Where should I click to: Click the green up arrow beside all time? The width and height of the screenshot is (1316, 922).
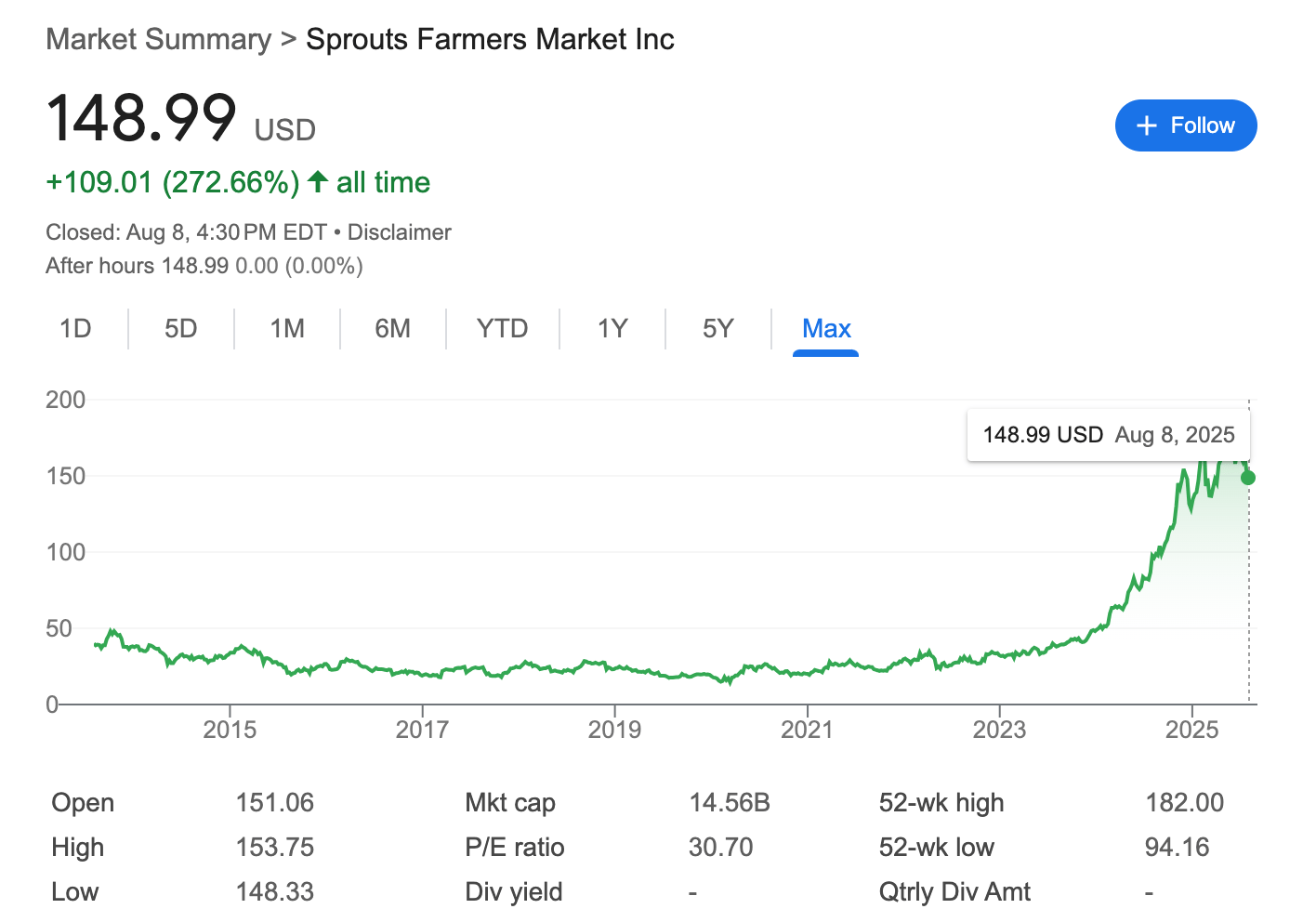pos(318,181)
